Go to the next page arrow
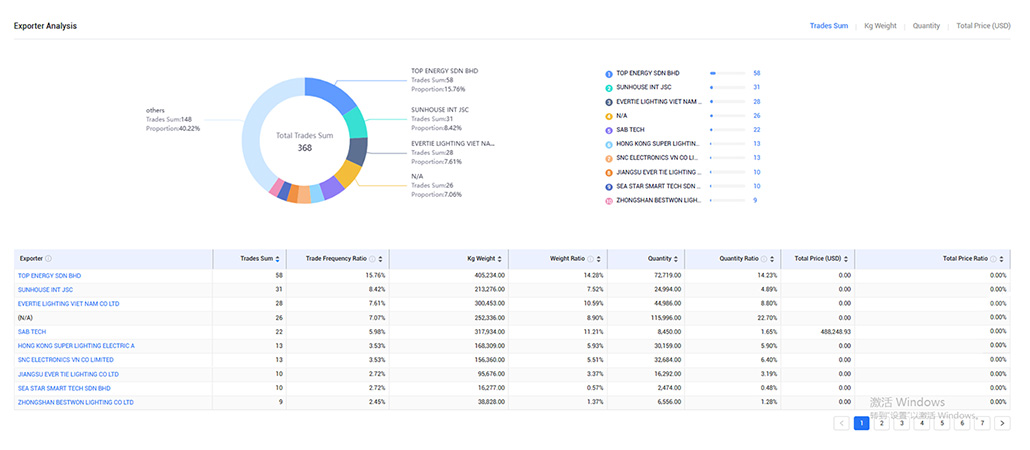This screenshot has width=1030, height=450. [1002, 423]
